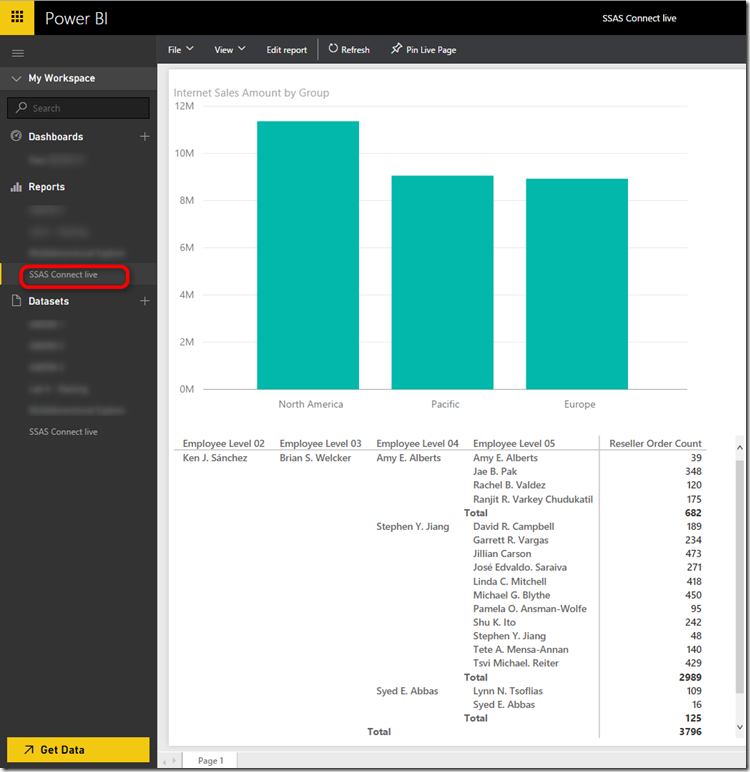This screenshot has height=772, width=750.
Task: Select the Europe bar in chart
Action: [x=577, y=284]
